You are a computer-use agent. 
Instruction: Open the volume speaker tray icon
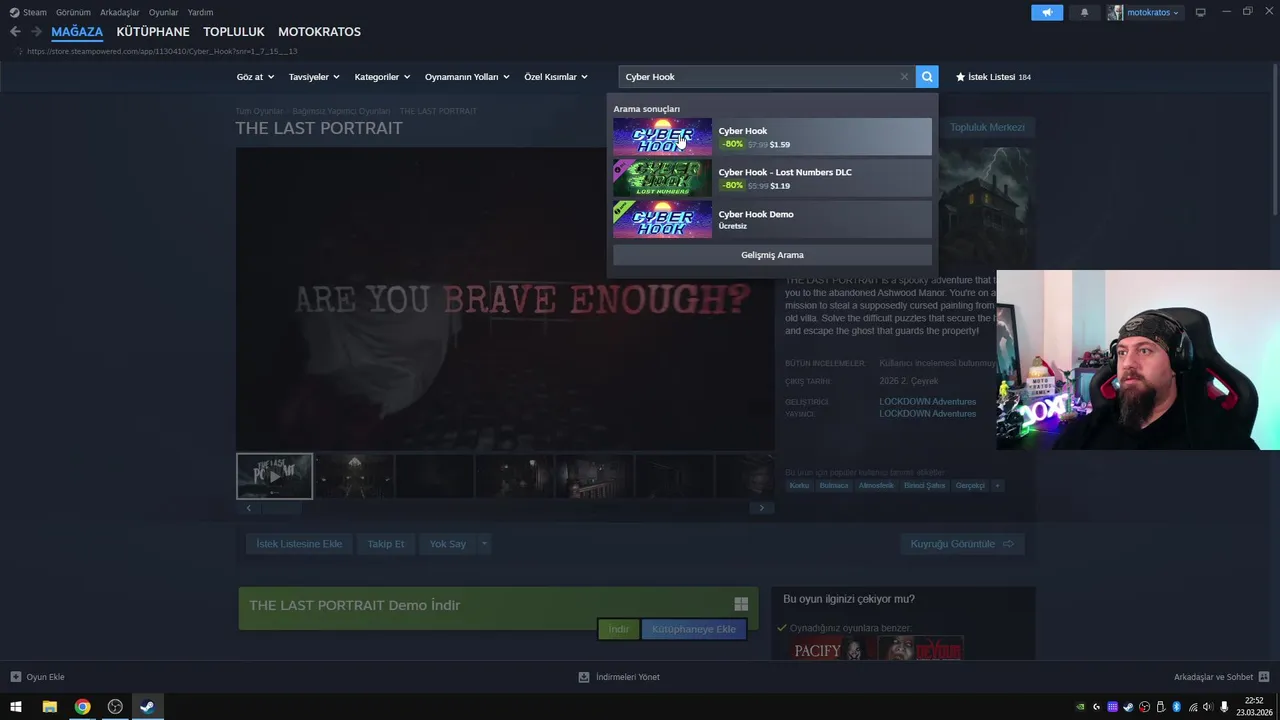[1208, 707]
